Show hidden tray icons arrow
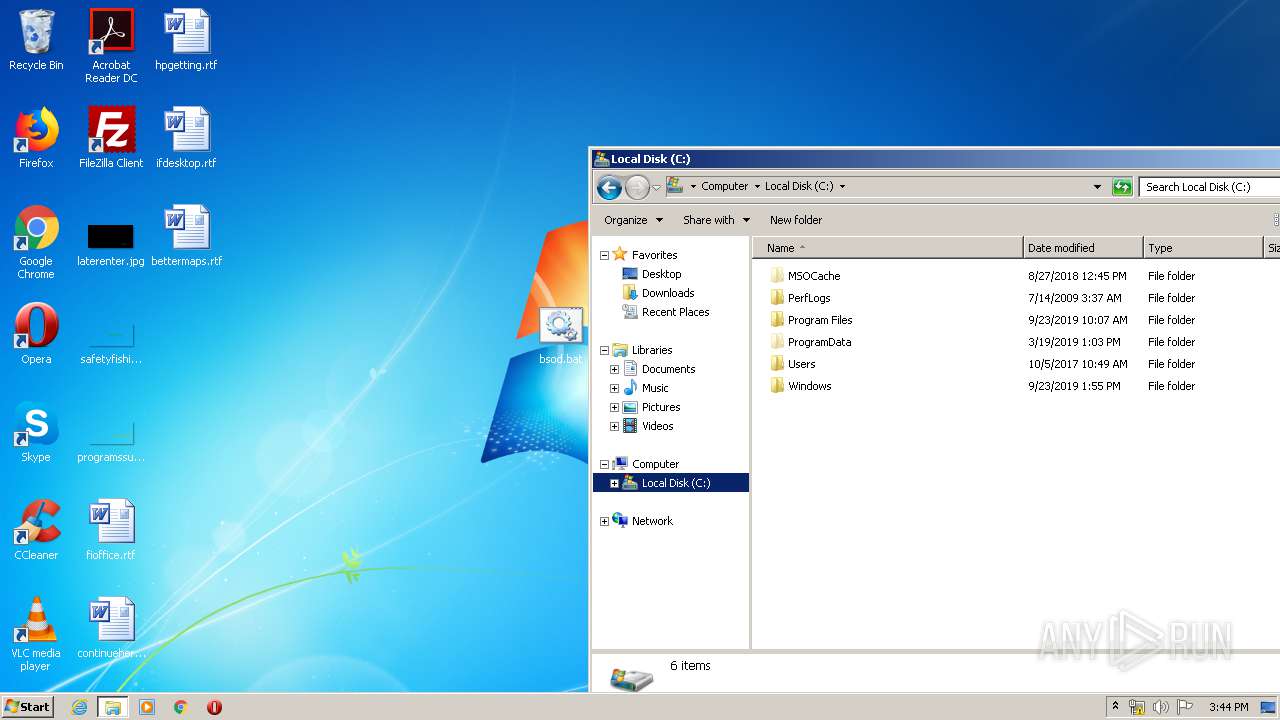 (x=1115, y=707)
